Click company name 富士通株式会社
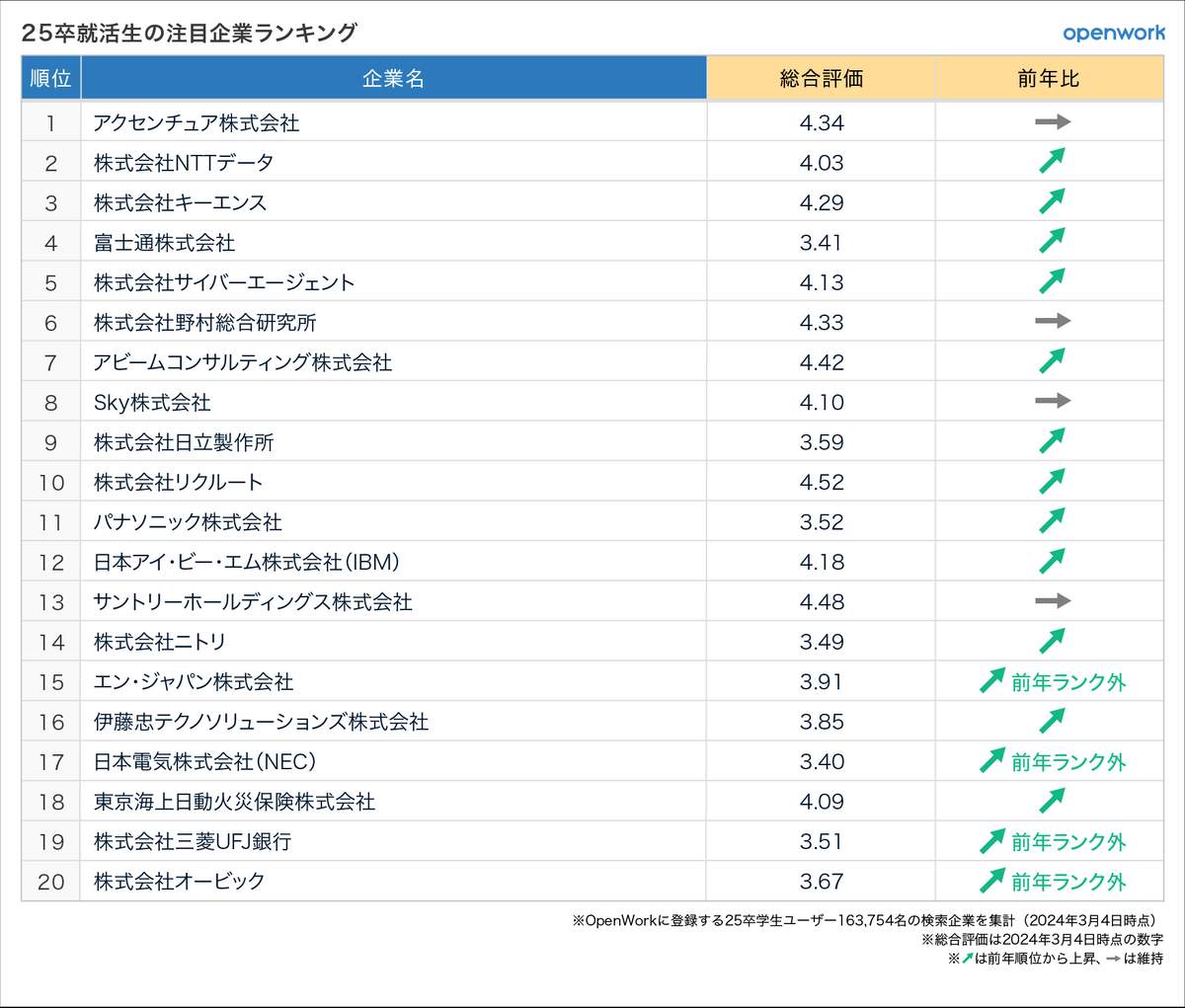 164,243
